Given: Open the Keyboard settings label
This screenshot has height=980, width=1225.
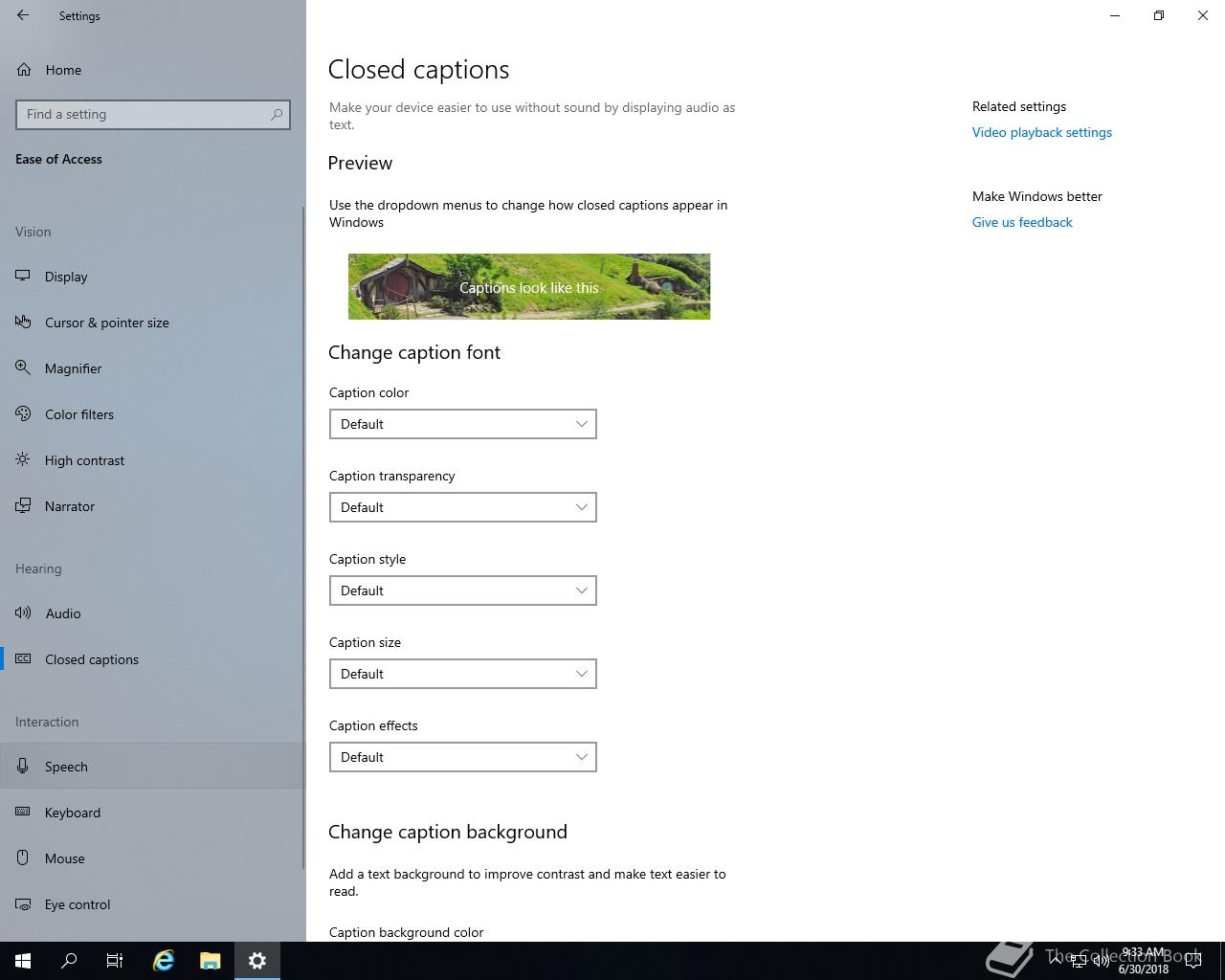Looking at the screenshot, I should point(73,813).
